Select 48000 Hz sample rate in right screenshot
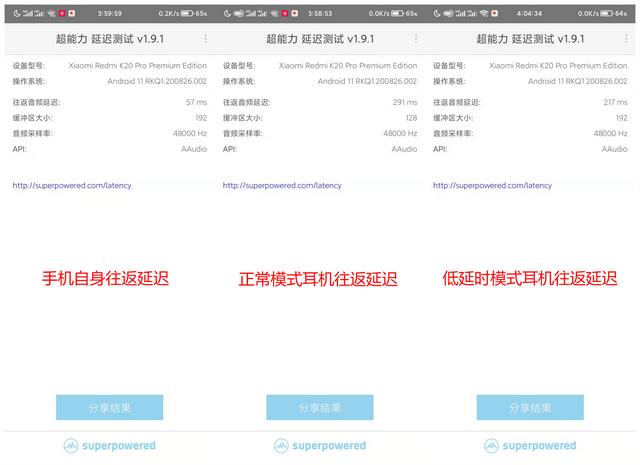The width and height of the screenshot is (640, 465). (610, 133)
